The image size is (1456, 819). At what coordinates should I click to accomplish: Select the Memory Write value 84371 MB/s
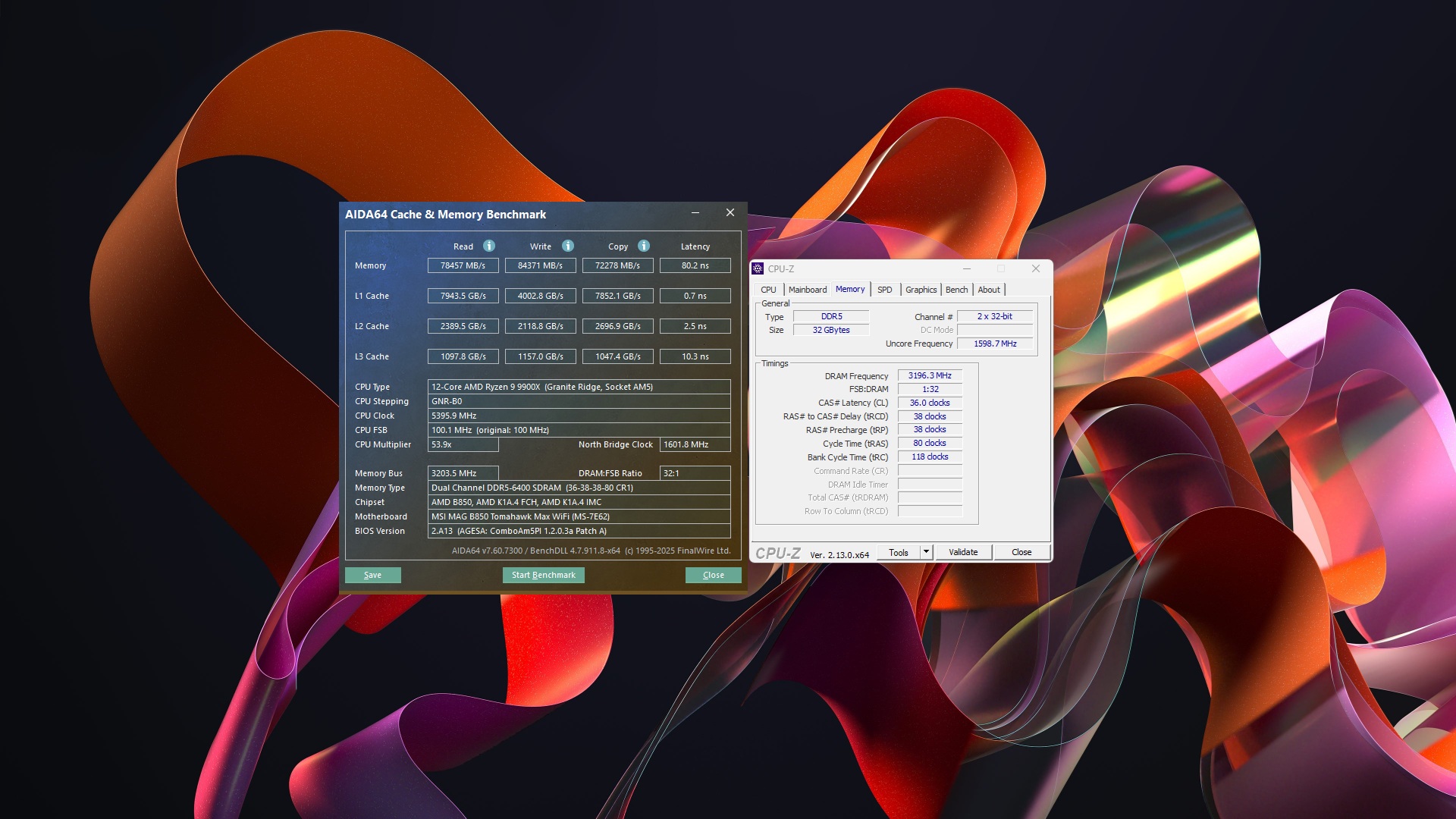coord(541,265)
